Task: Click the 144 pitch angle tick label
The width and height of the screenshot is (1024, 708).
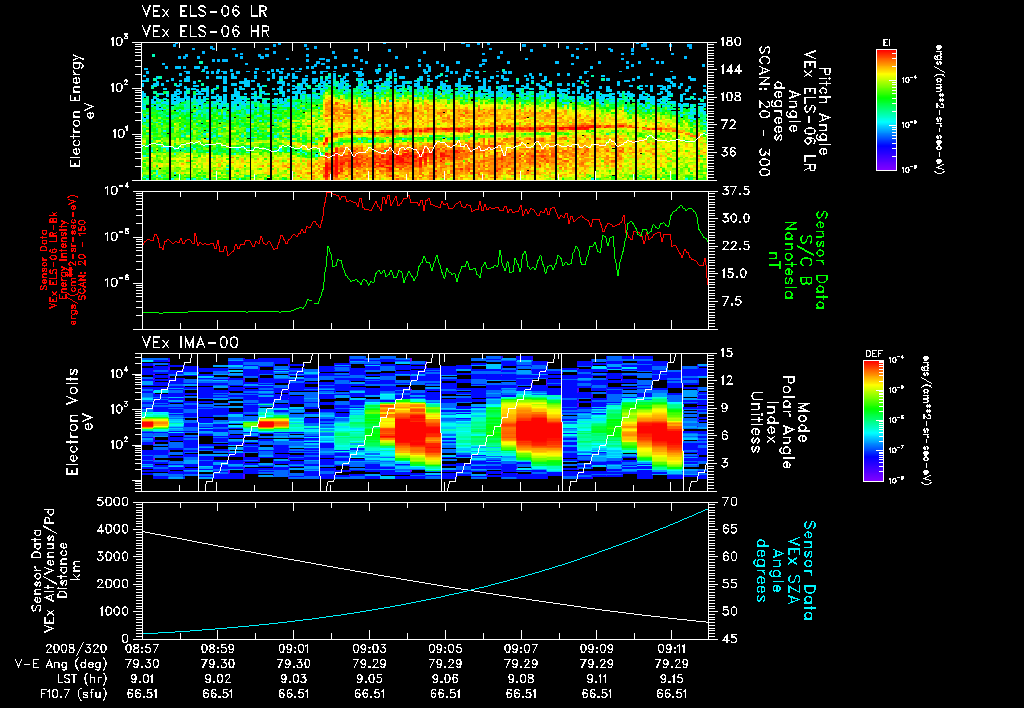Action: [730, 69]
